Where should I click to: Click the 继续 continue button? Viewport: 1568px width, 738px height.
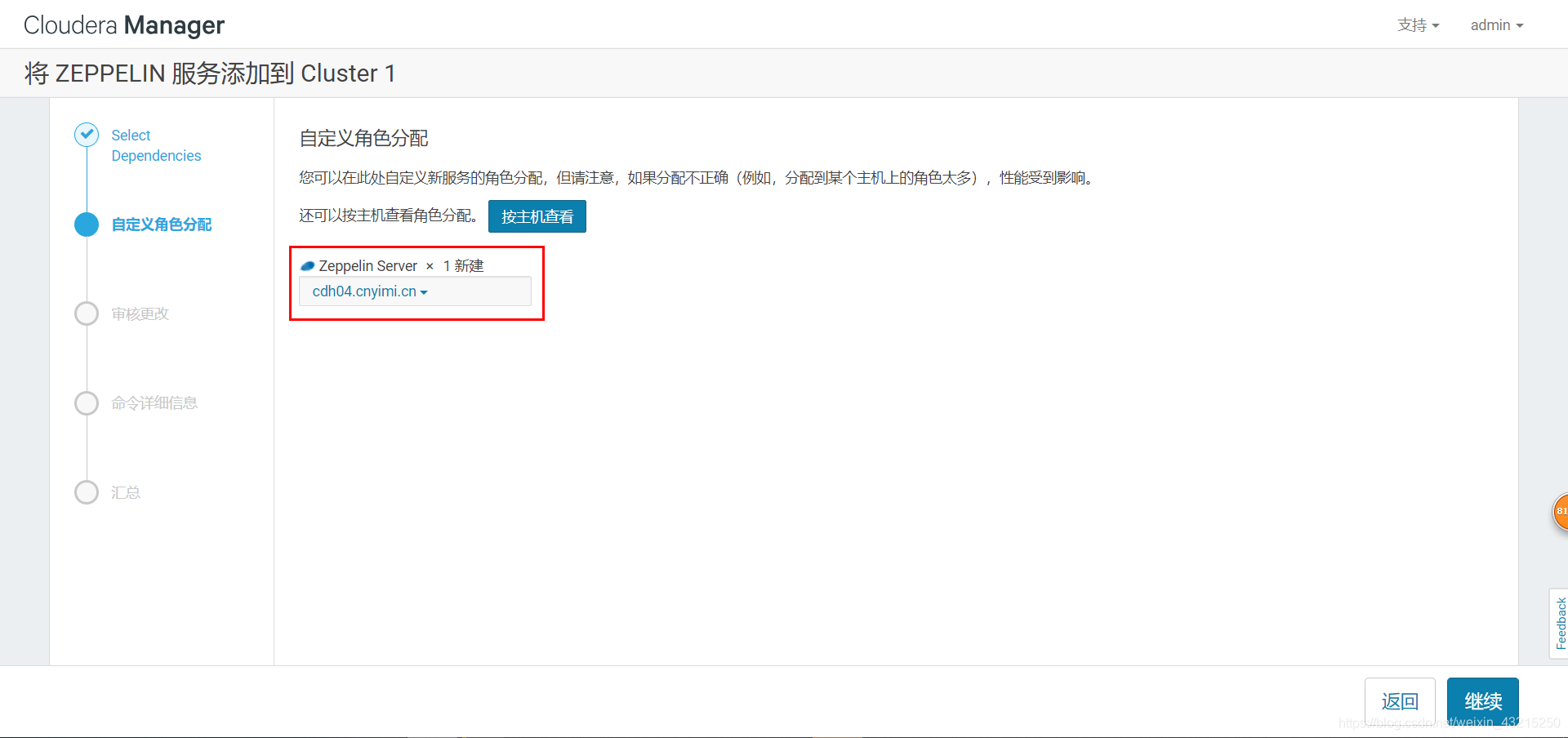tap(1483, 701)
